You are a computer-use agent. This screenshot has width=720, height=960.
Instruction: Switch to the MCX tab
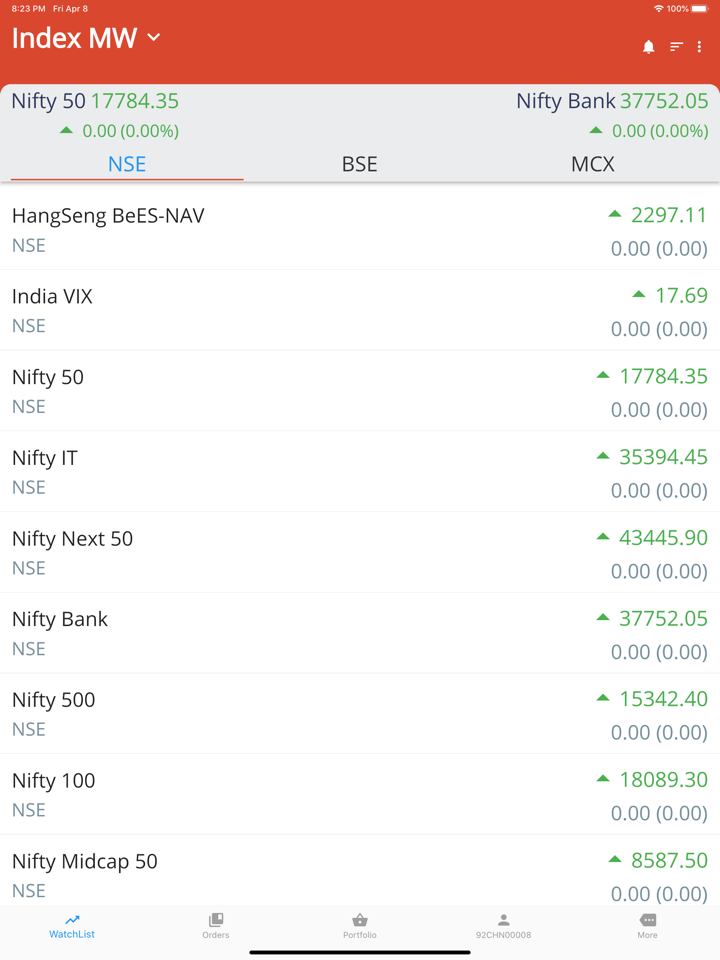click(x=593, y=164)
